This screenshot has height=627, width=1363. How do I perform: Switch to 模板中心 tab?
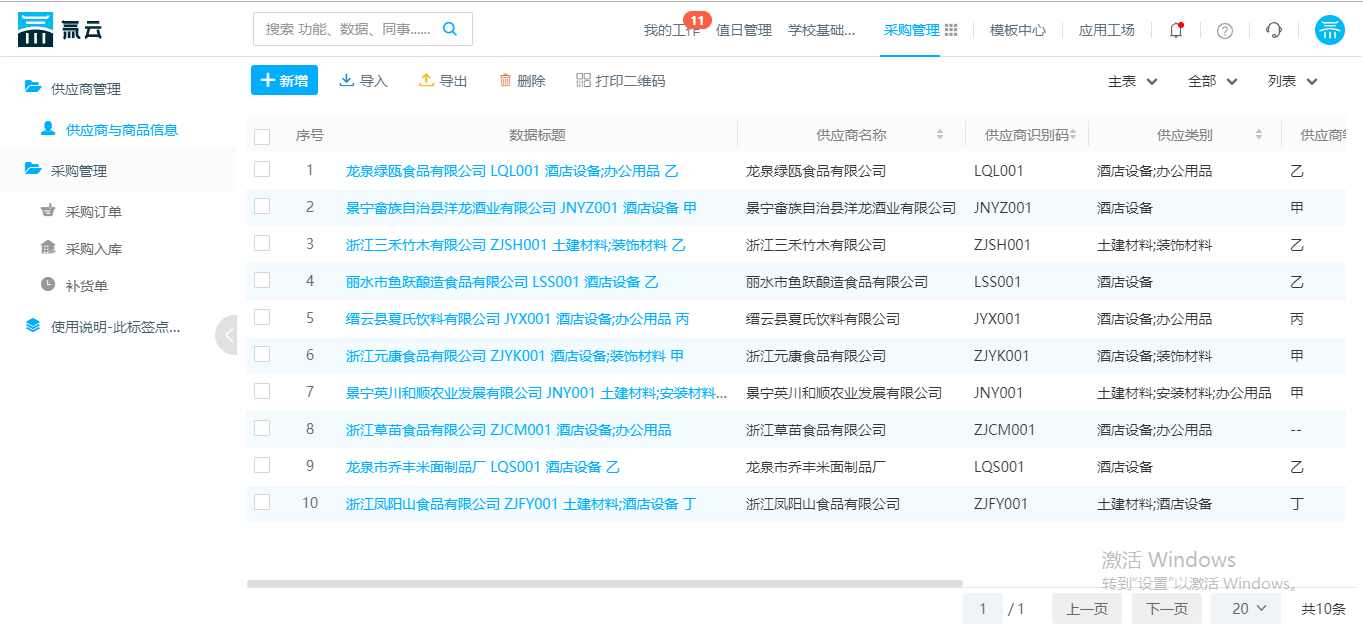tap(1017, 30)
